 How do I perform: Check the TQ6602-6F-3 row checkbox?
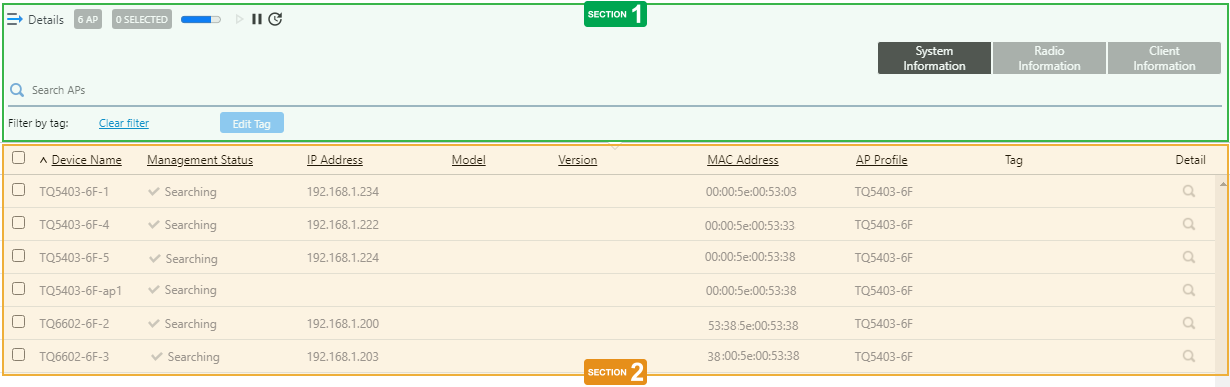(x=18, y=354)
